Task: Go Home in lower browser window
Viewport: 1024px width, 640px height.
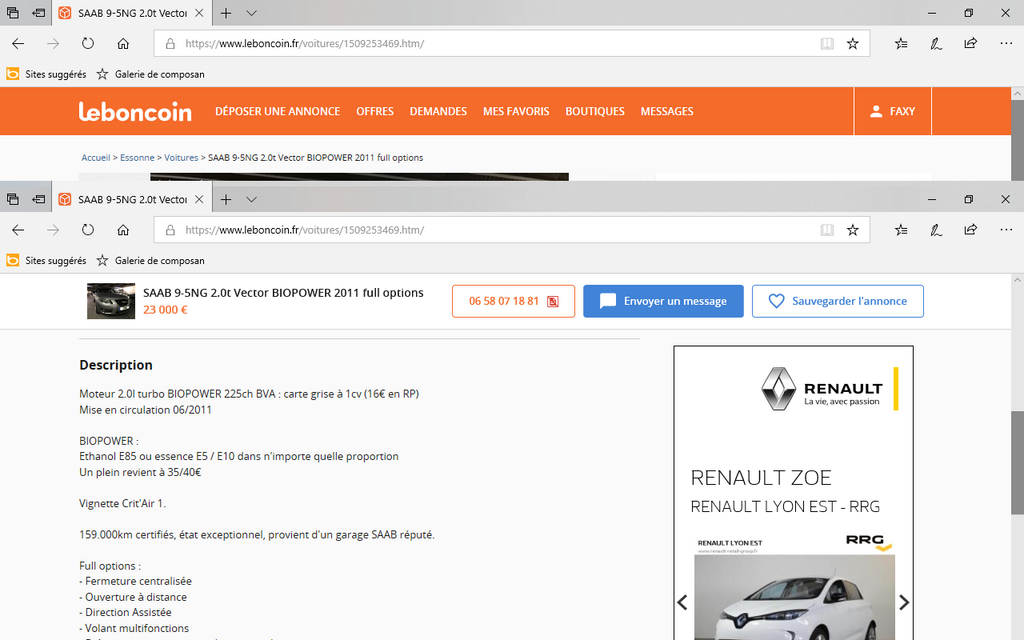Action: tap(123, 230)
